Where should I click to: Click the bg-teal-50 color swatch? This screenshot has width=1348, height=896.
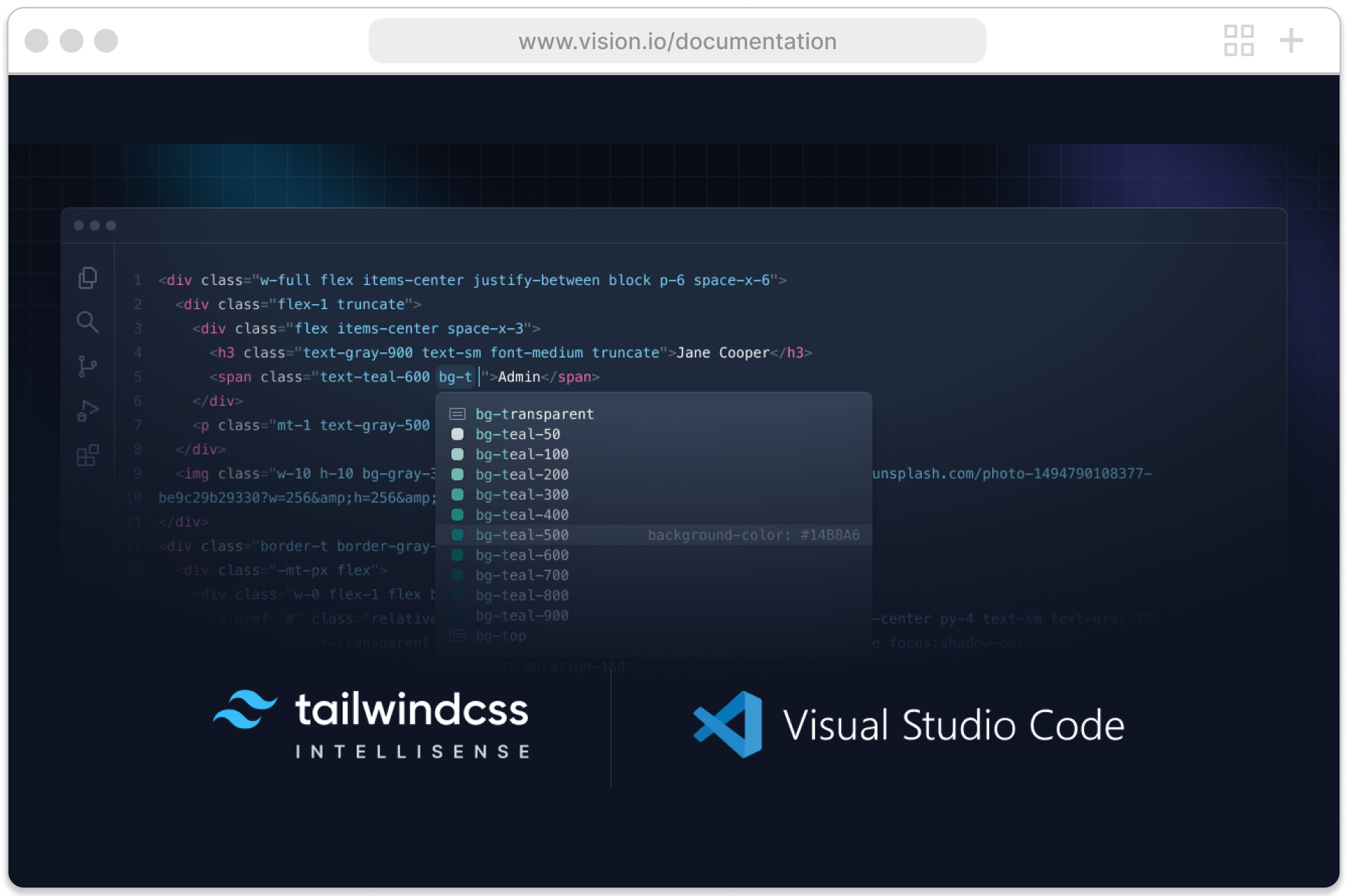[x=458, y=435]
